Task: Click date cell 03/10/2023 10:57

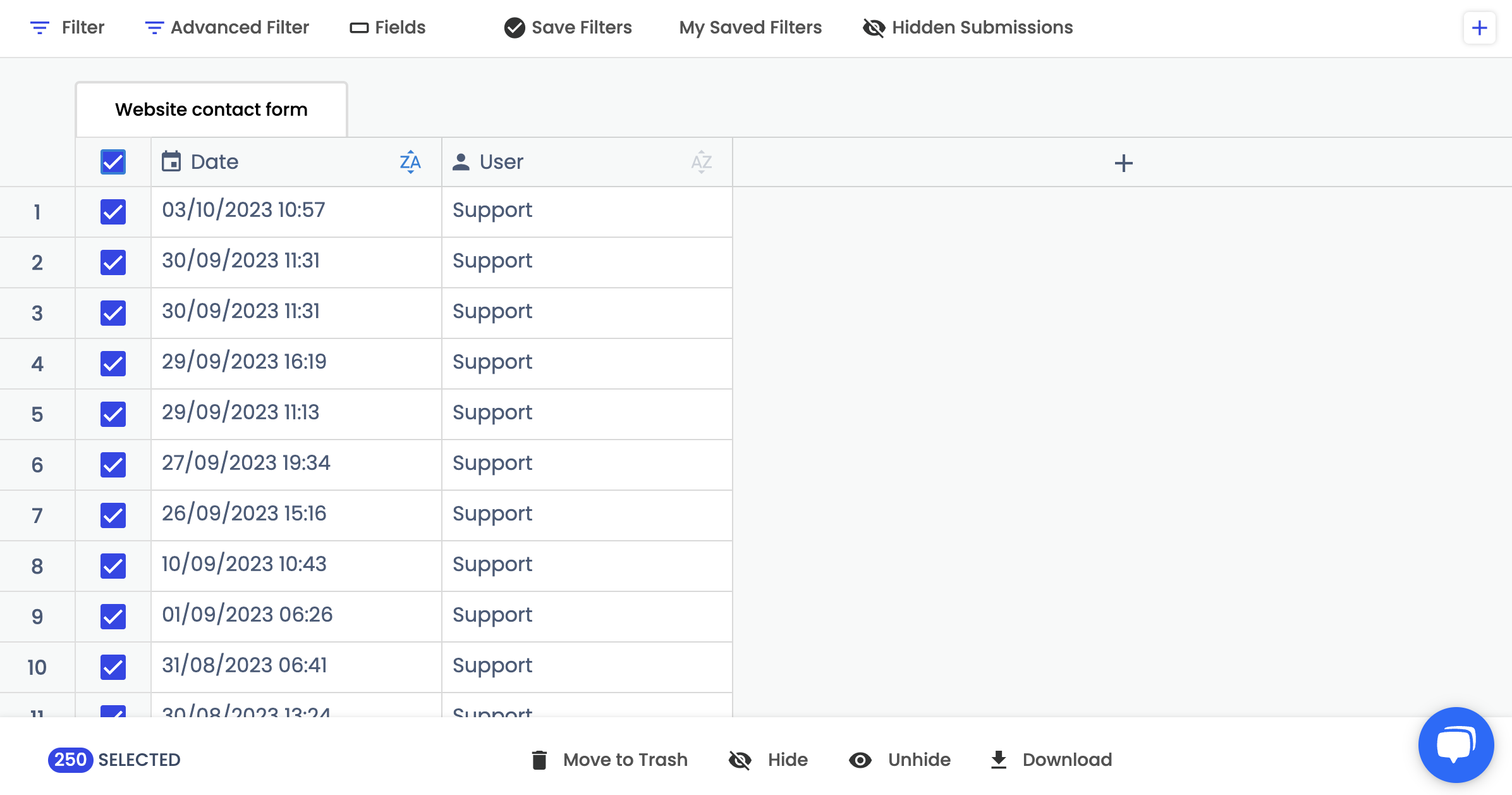Action: (x=296, y=212)
